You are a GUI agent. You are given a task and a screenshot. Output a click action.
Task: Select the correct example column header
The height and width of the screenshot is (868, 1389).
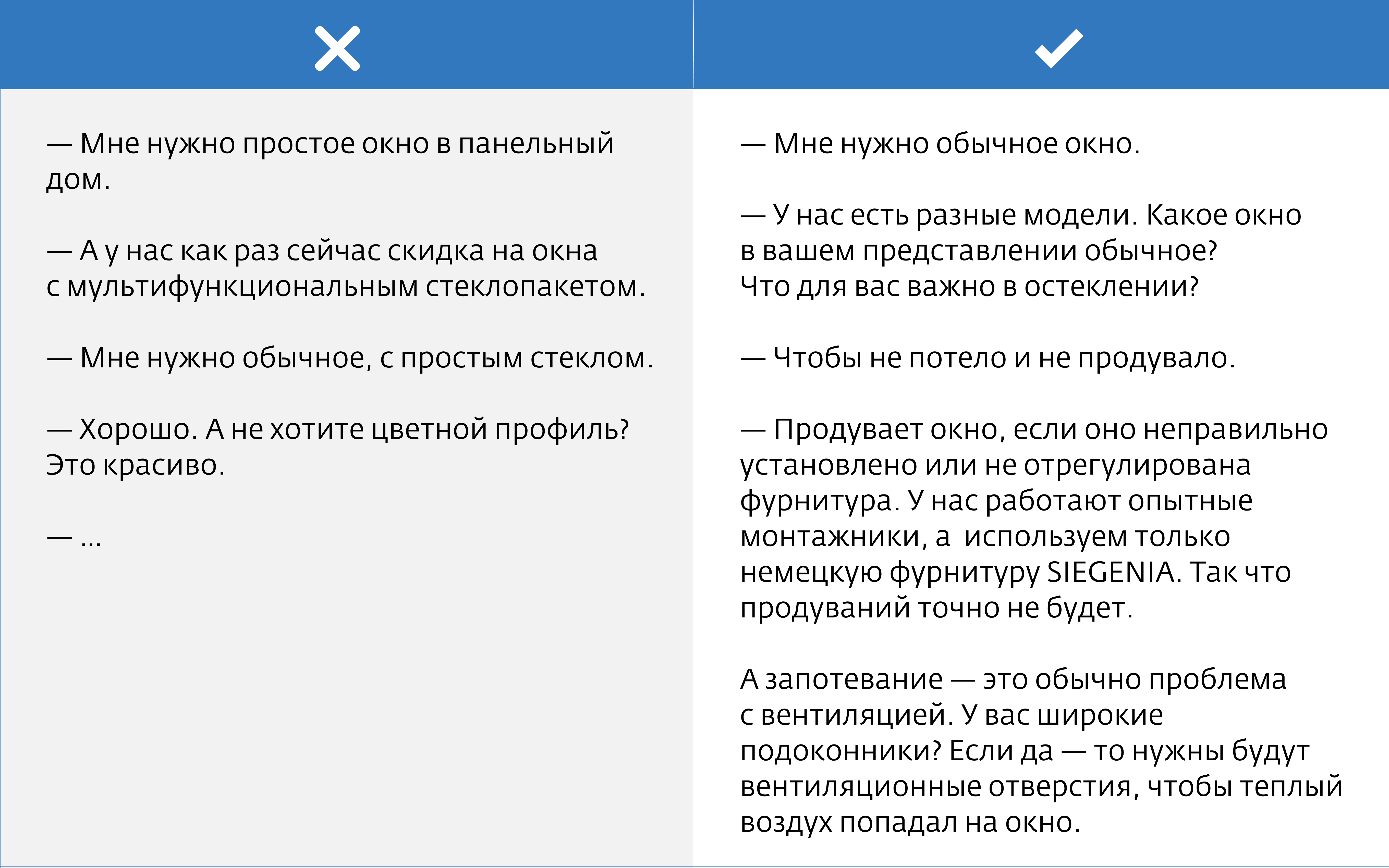click(1041, 40)
